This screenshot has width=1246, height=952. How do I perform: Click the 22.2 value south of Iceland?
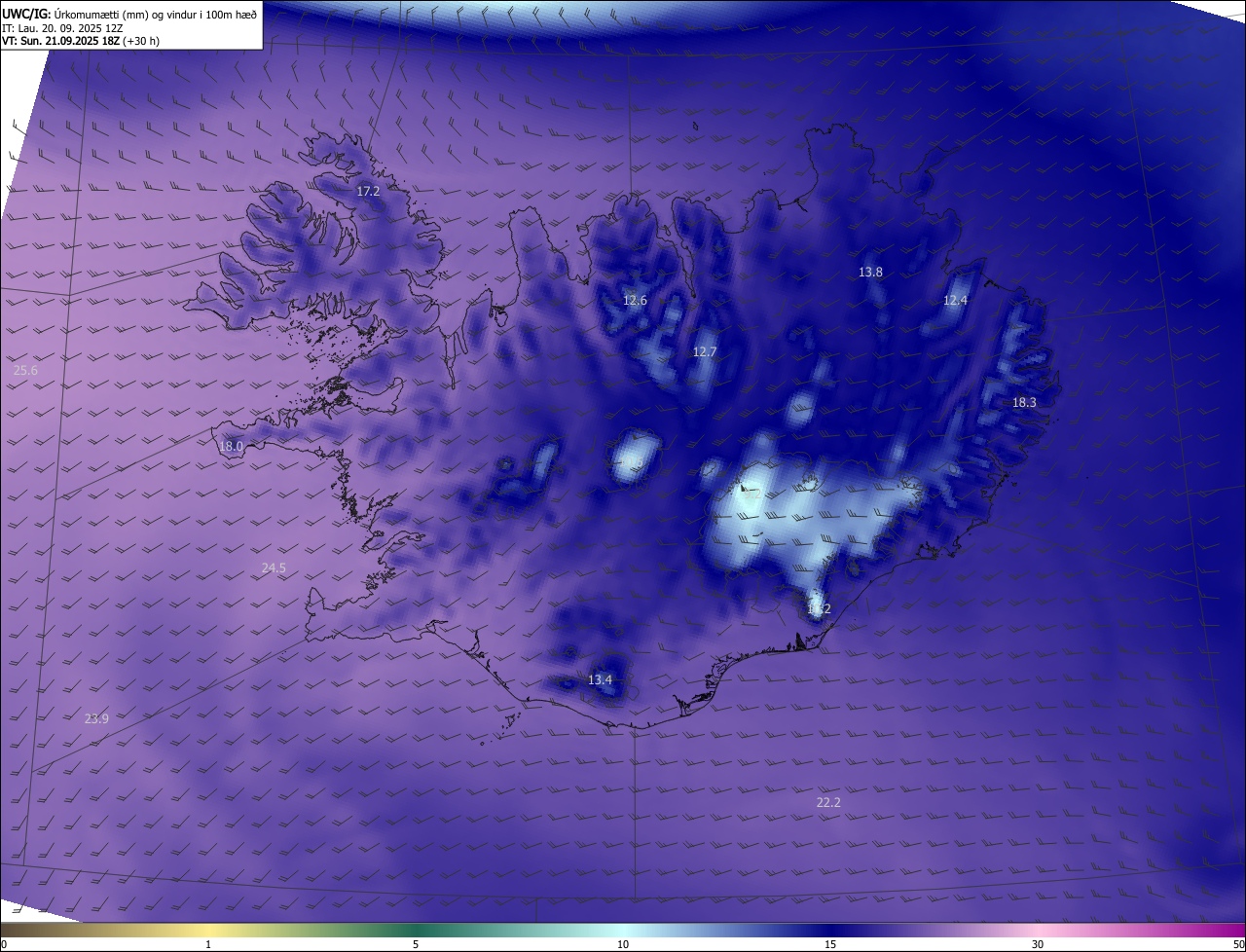[828, 802]
